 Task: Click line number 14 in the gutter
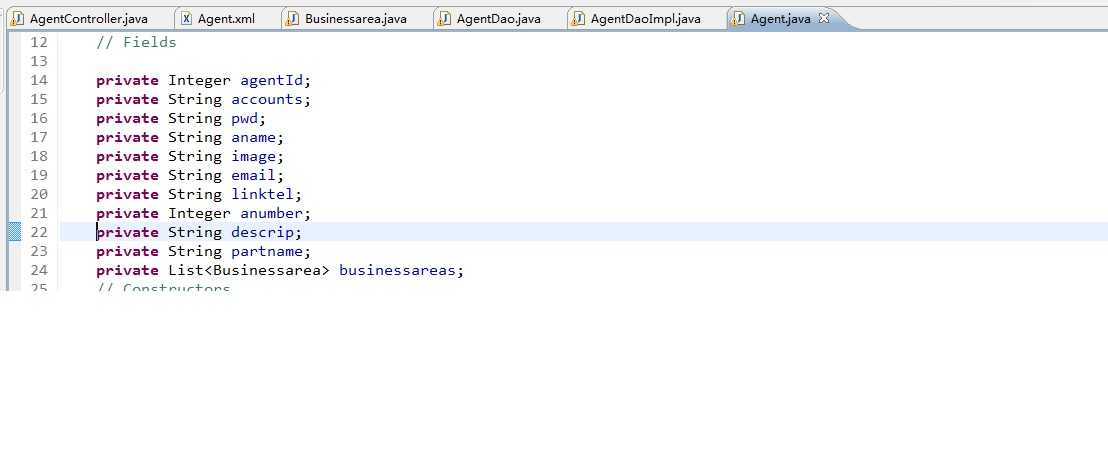click(39, 80)
